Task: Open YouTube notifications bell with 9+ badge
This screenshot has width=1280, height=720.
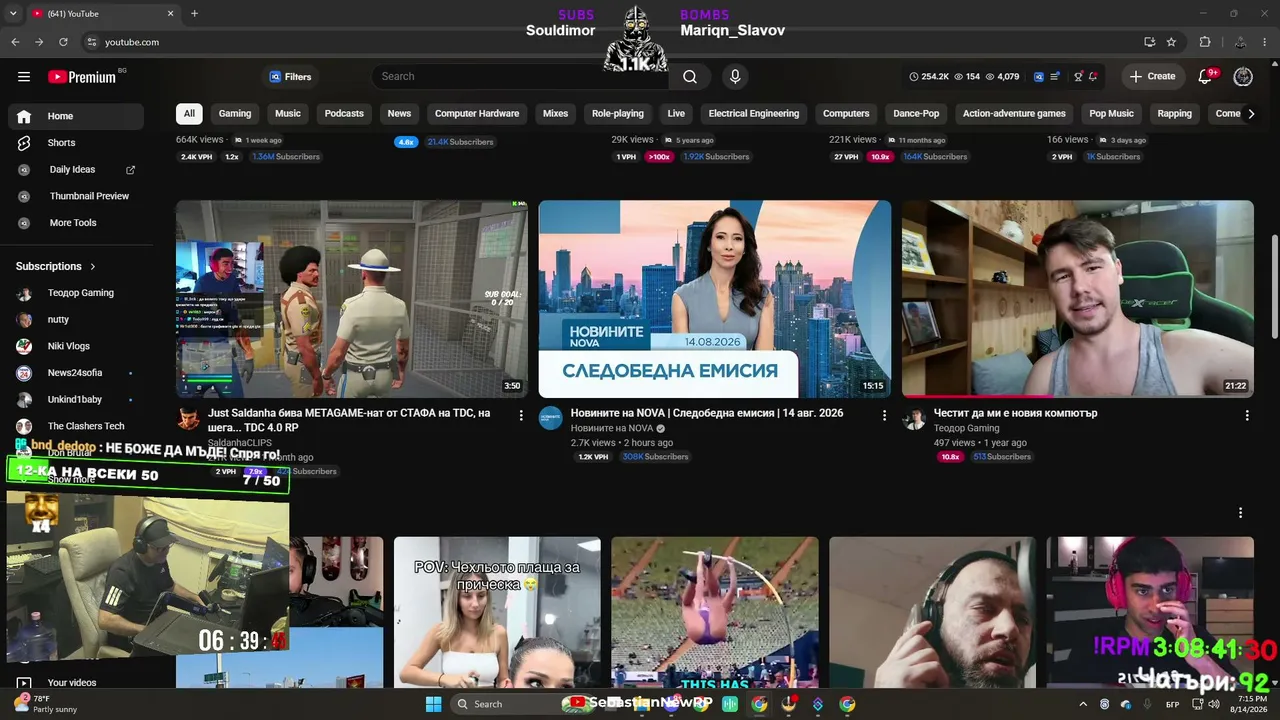Action: [1206, 77]
